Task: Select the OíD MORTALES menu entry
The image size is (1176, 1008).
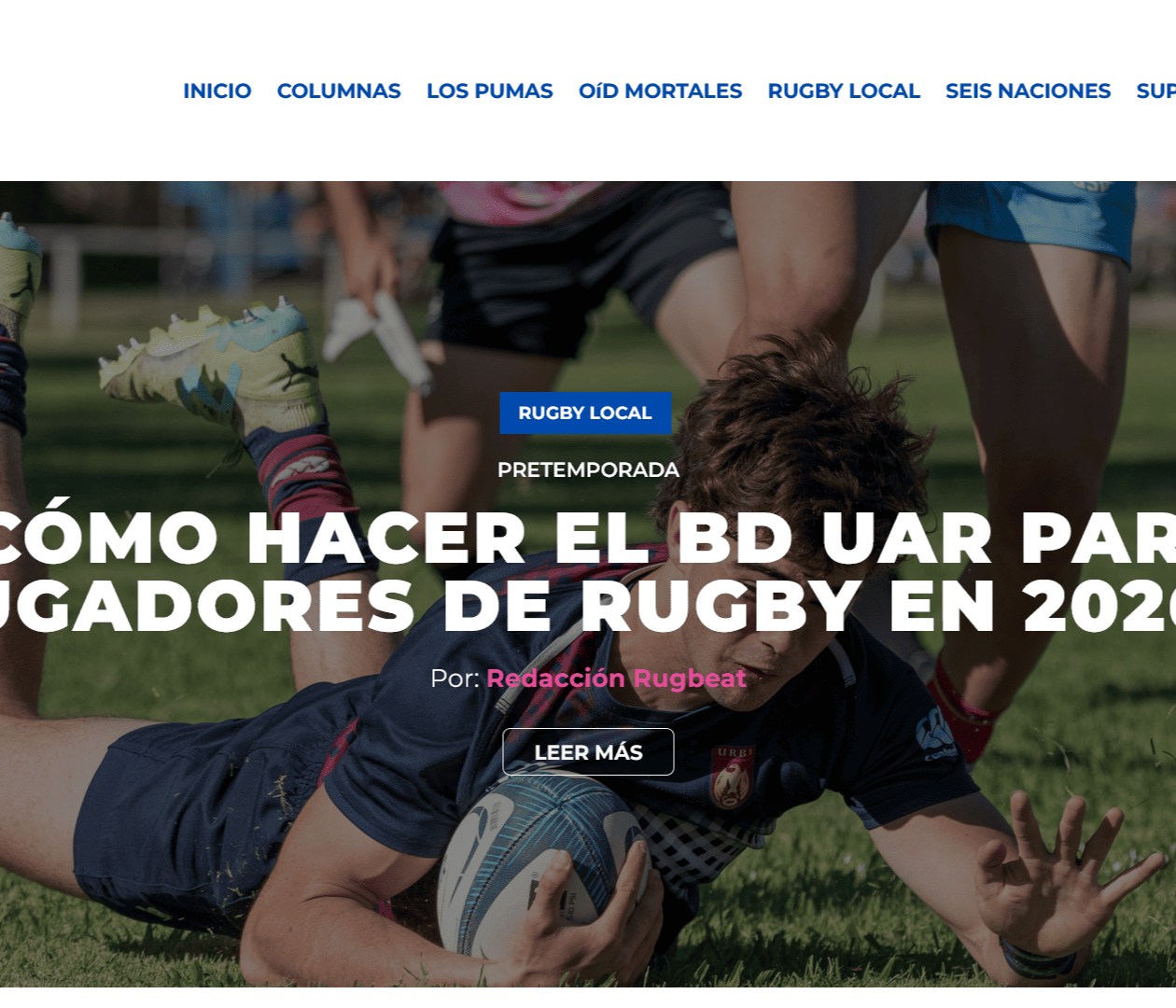Action: pyautogui.click(x=660, y=91)
